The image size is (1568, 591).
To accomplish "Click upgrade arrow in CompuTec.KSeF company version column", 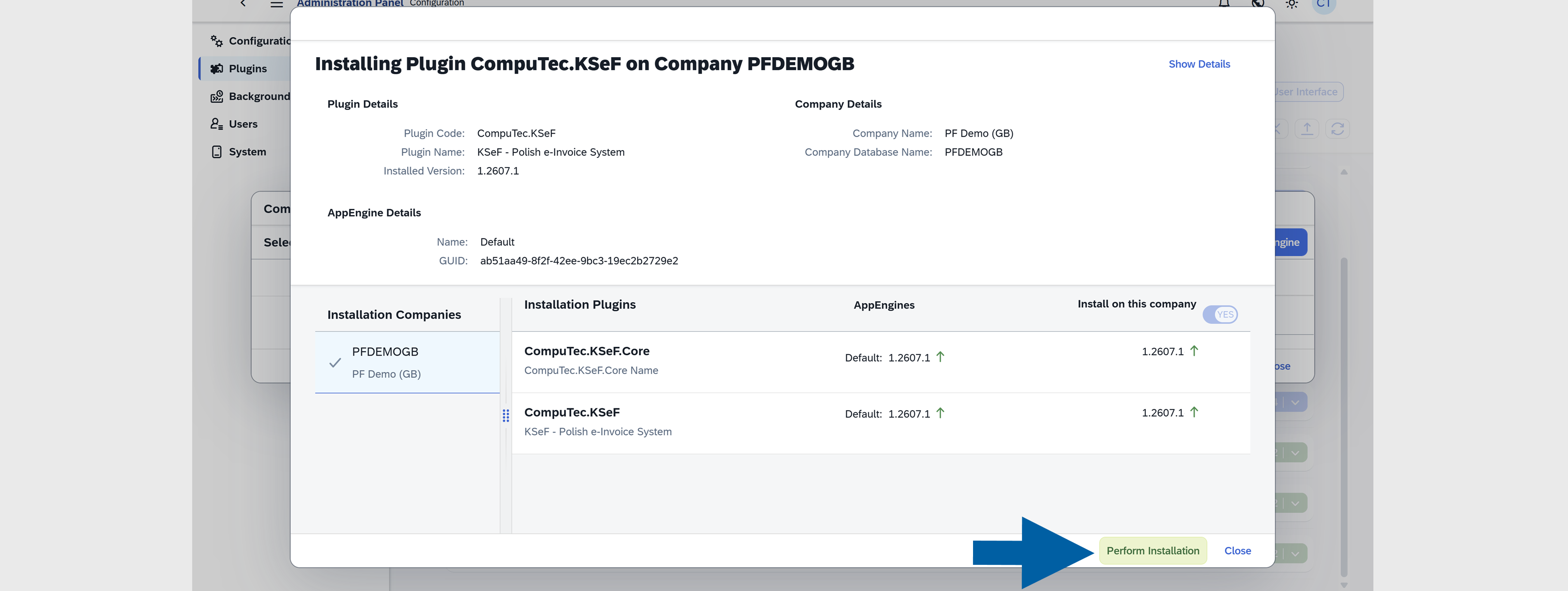I will pos(1194,412).
